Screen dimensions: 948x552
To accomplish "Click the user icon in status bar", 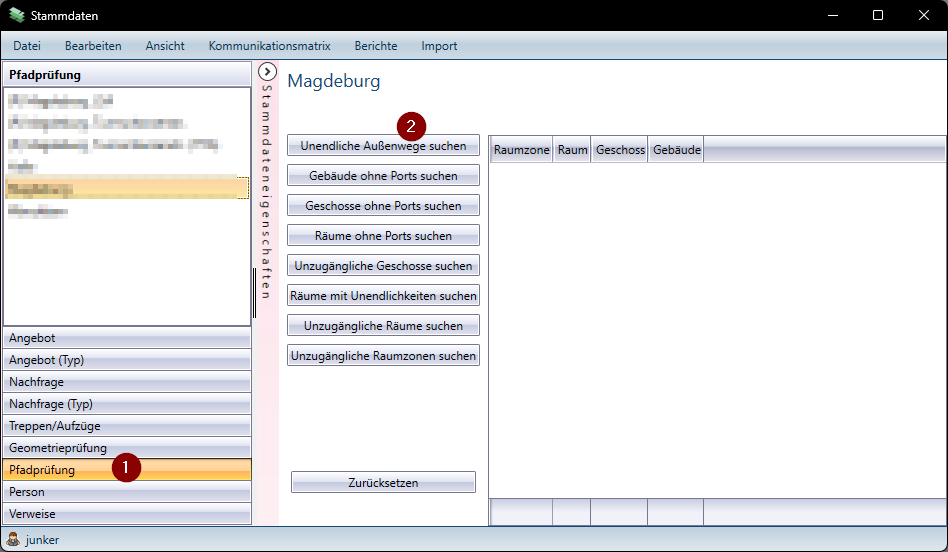I will (x=13, y=539).
